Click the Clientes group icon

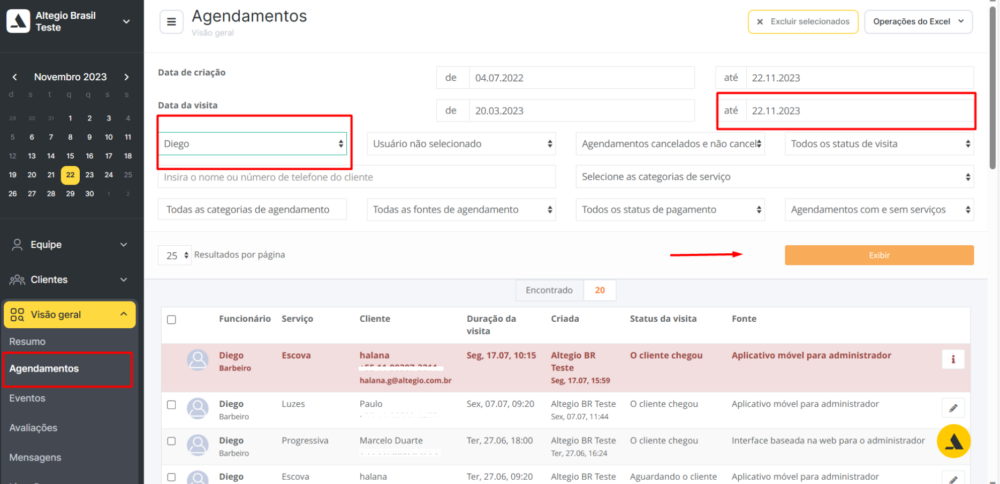pos(17,280)
